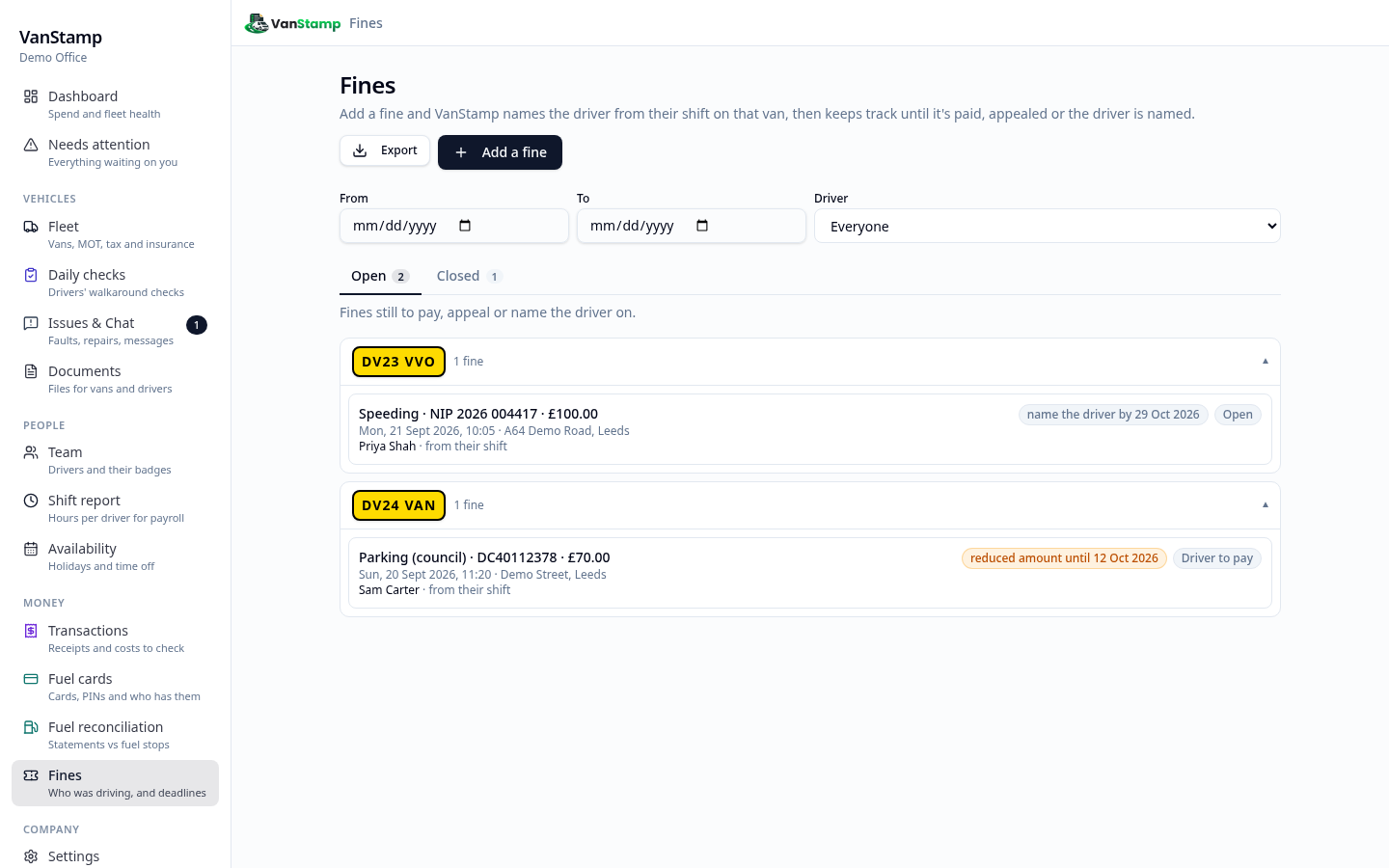
Task: Open the To date calendar picker
Action: (x=702, y=226)
